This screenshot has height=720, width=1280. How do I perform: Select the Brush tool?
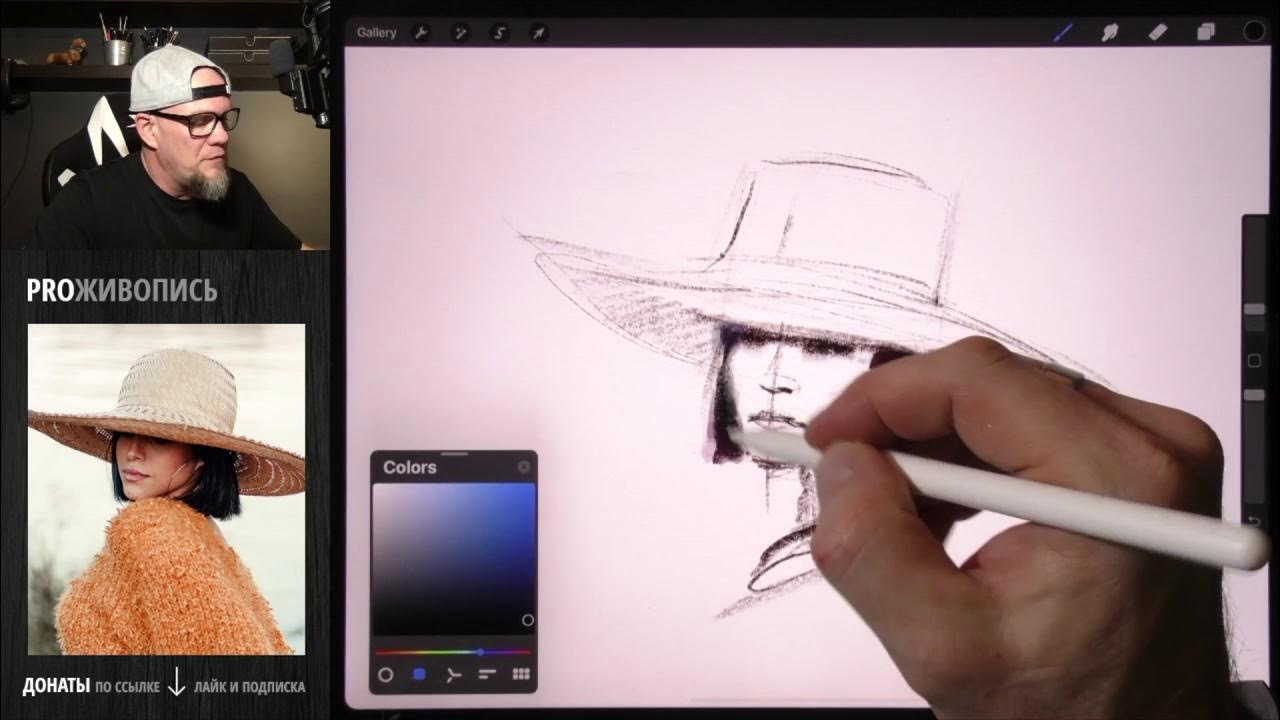point(1062,32)
